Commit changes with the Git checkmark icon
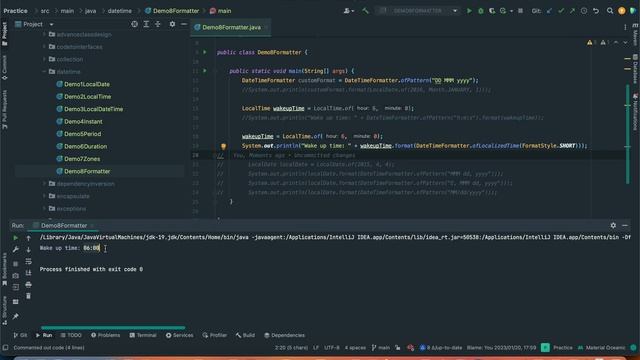 point(561,11)
